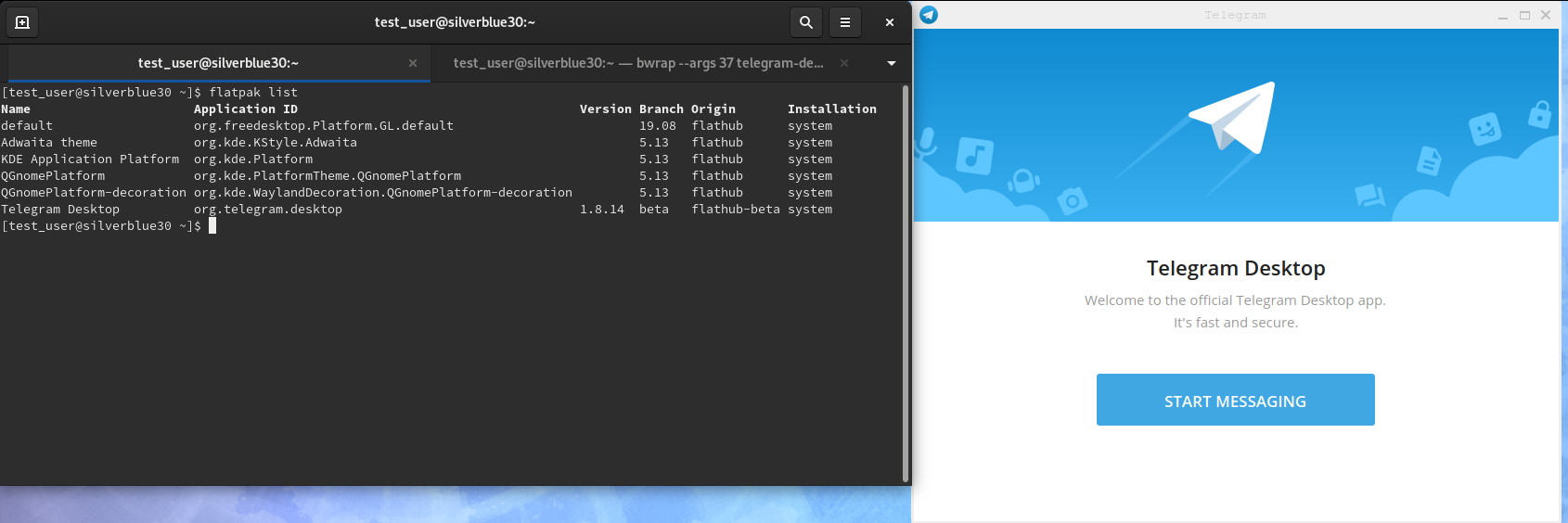Click 'org.kde.WaylandDecoration.QGnomePlatform-decoration' text

383,193
